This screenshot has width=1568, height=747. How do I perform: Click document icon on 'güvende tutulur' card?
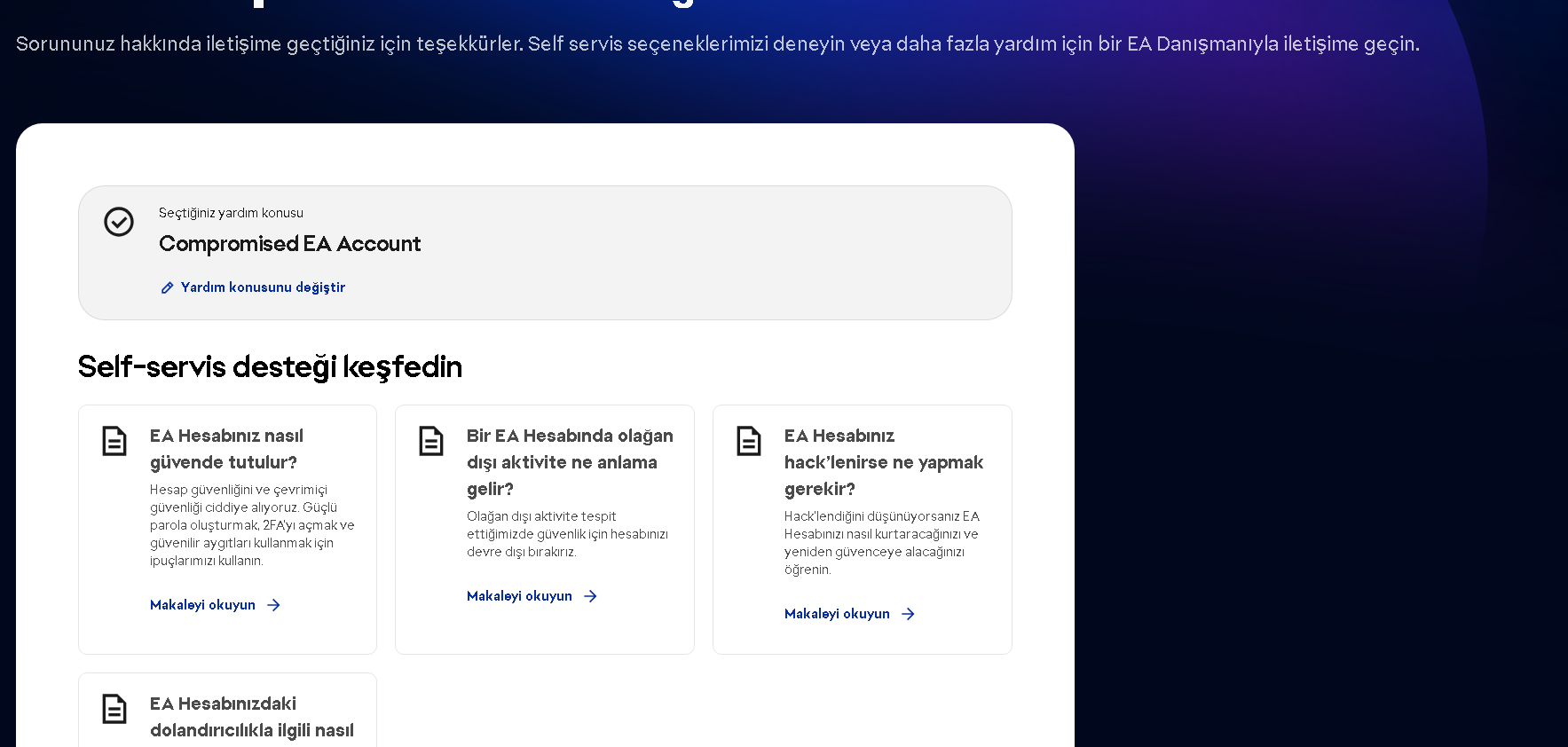pos(114,441)
